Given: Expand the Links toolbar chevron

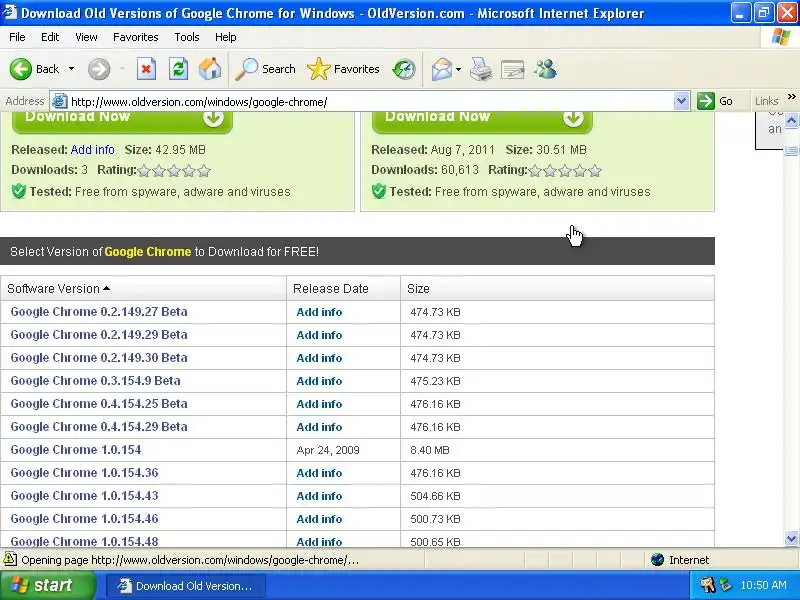Looking at the screenshot, I should pos(791,96).
